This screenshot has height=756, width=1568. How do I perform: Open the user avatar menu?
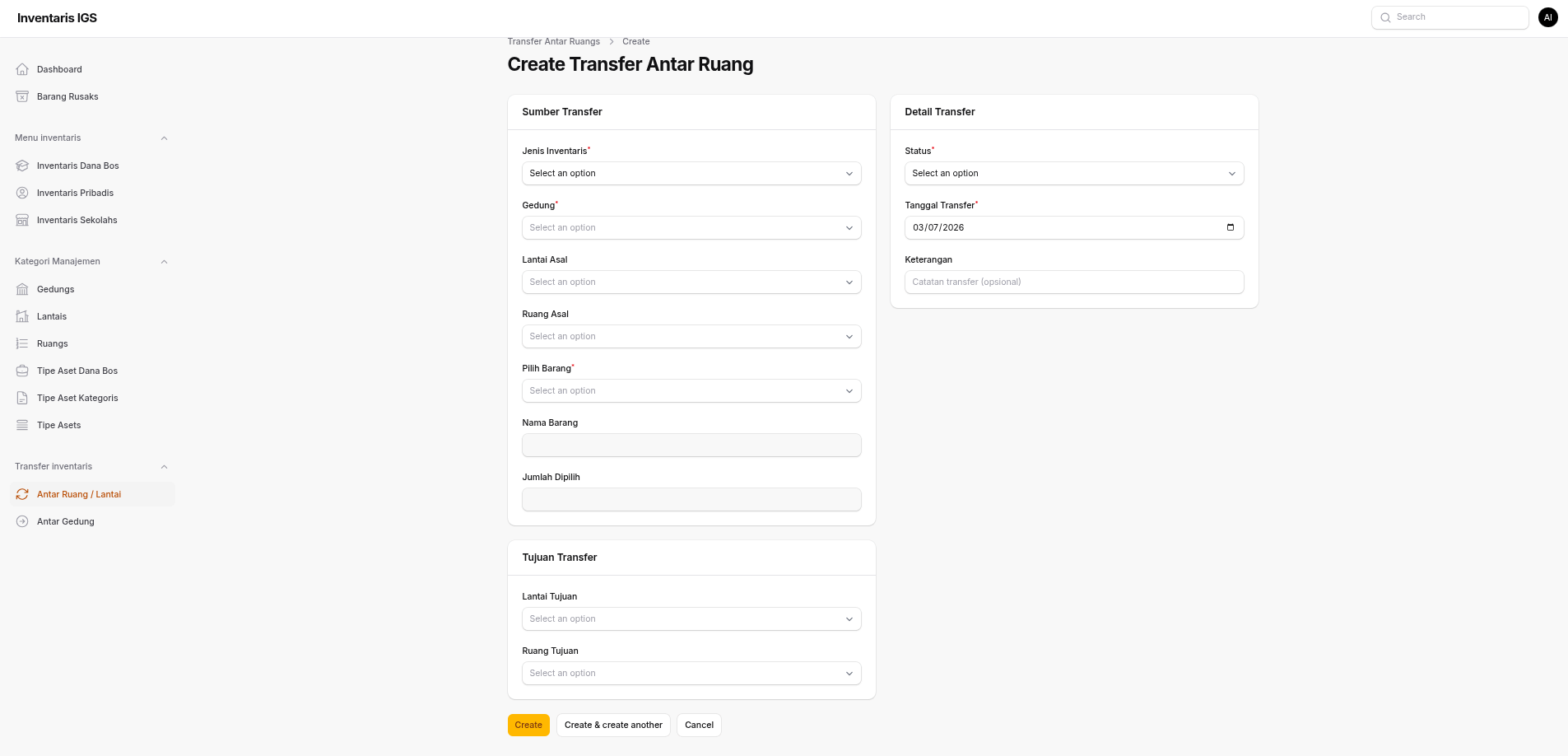pos(1547,17)
